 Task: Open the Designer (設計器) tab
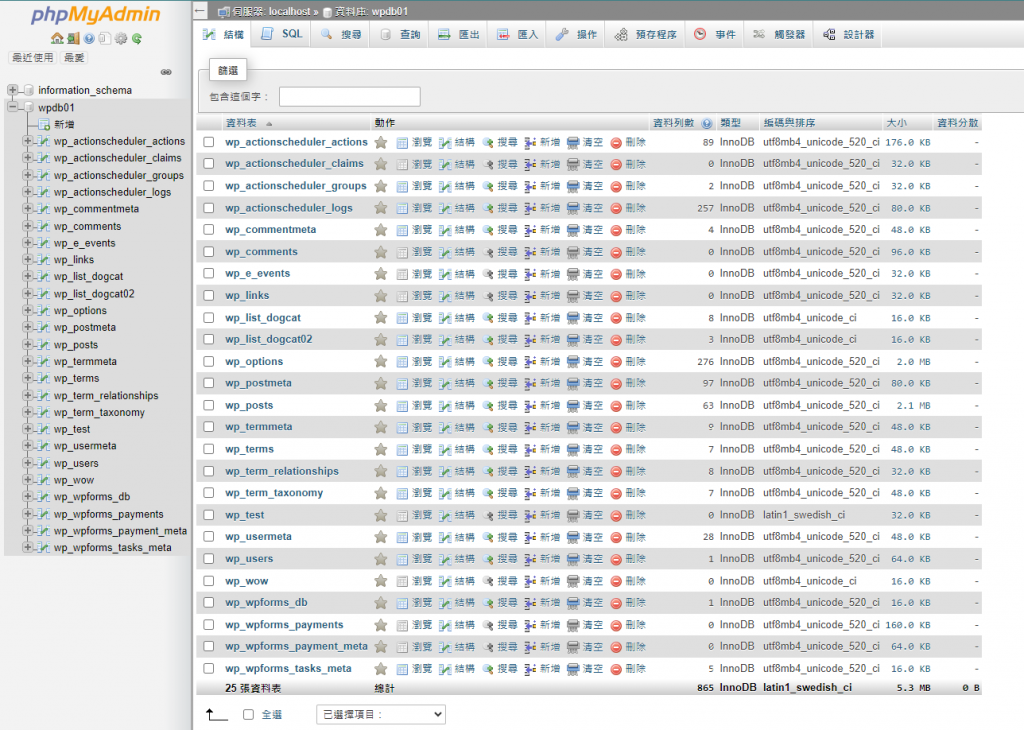(x=848, y=34)
